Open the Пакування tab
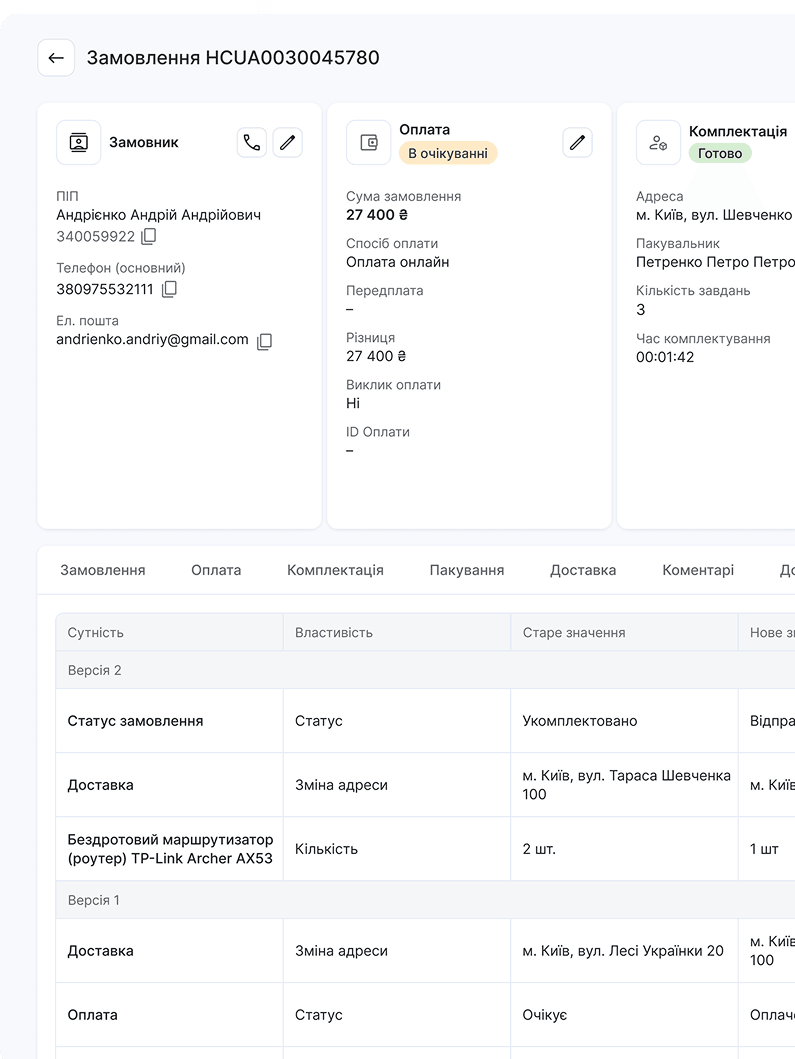 point(467,570)
